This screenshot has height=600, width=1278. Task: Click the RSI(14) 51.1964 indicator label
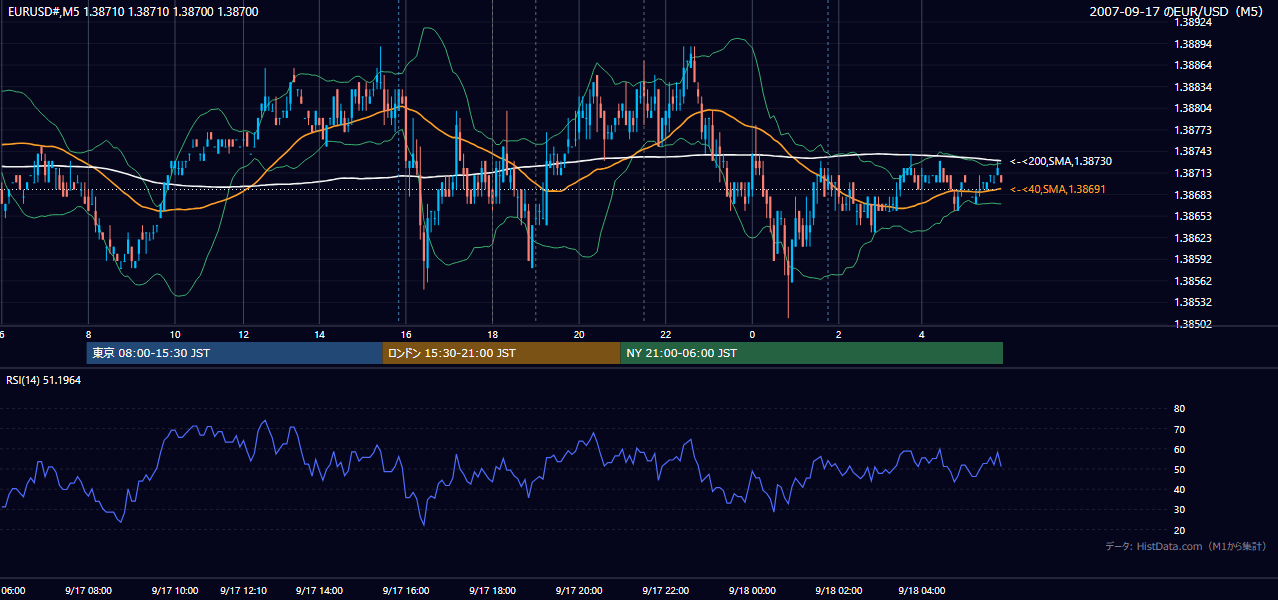(44, 380)
